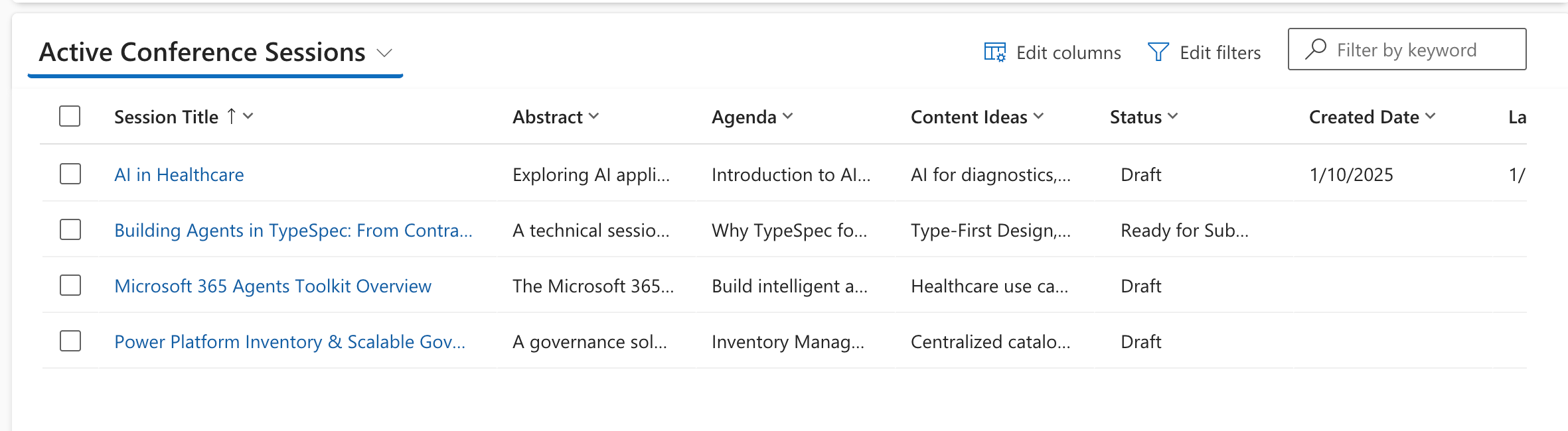The height and width of the screenshot is (431, 1568).
Task: Open the Abstract column dropdown
Action: [x=593, y=117]
